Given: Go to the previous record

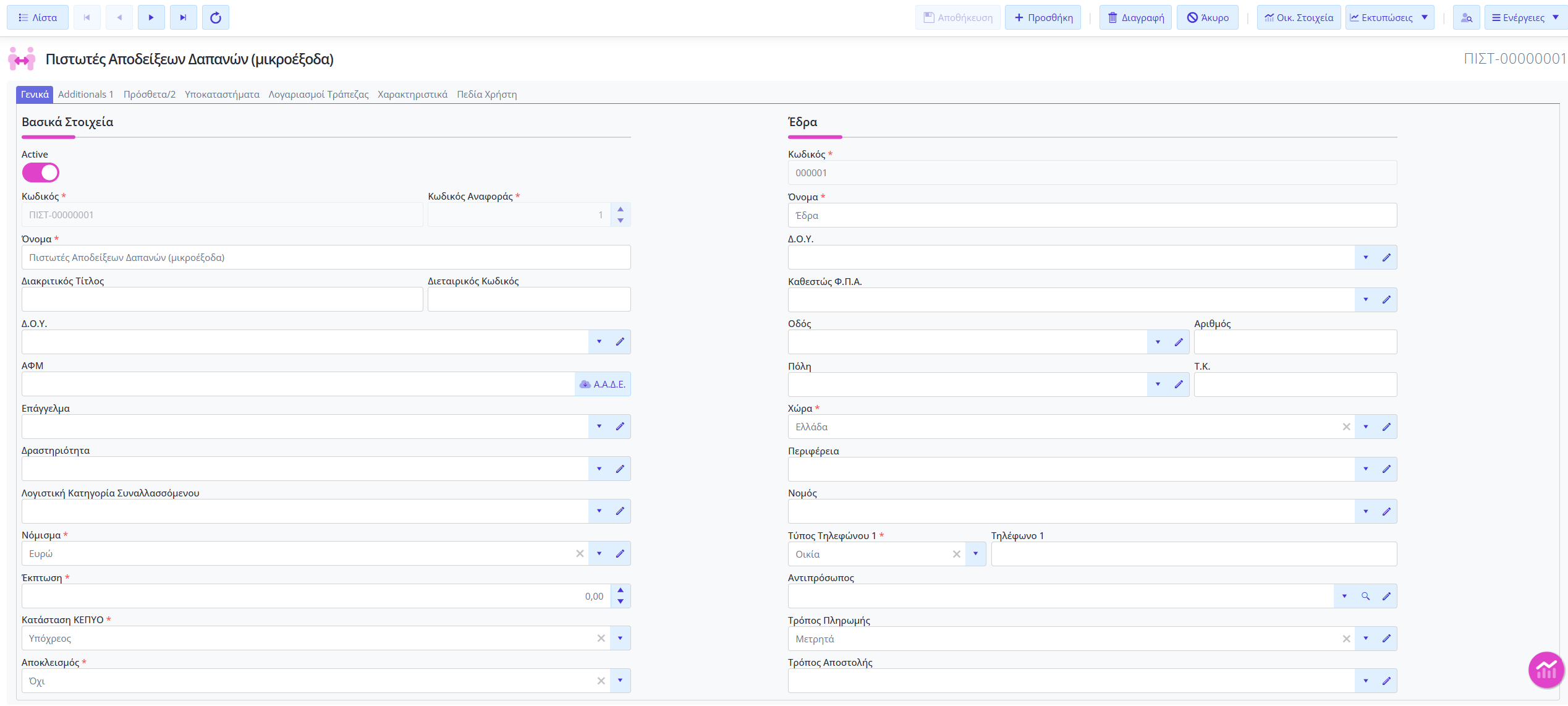Looking at the screenshot, I should [119, 17].
